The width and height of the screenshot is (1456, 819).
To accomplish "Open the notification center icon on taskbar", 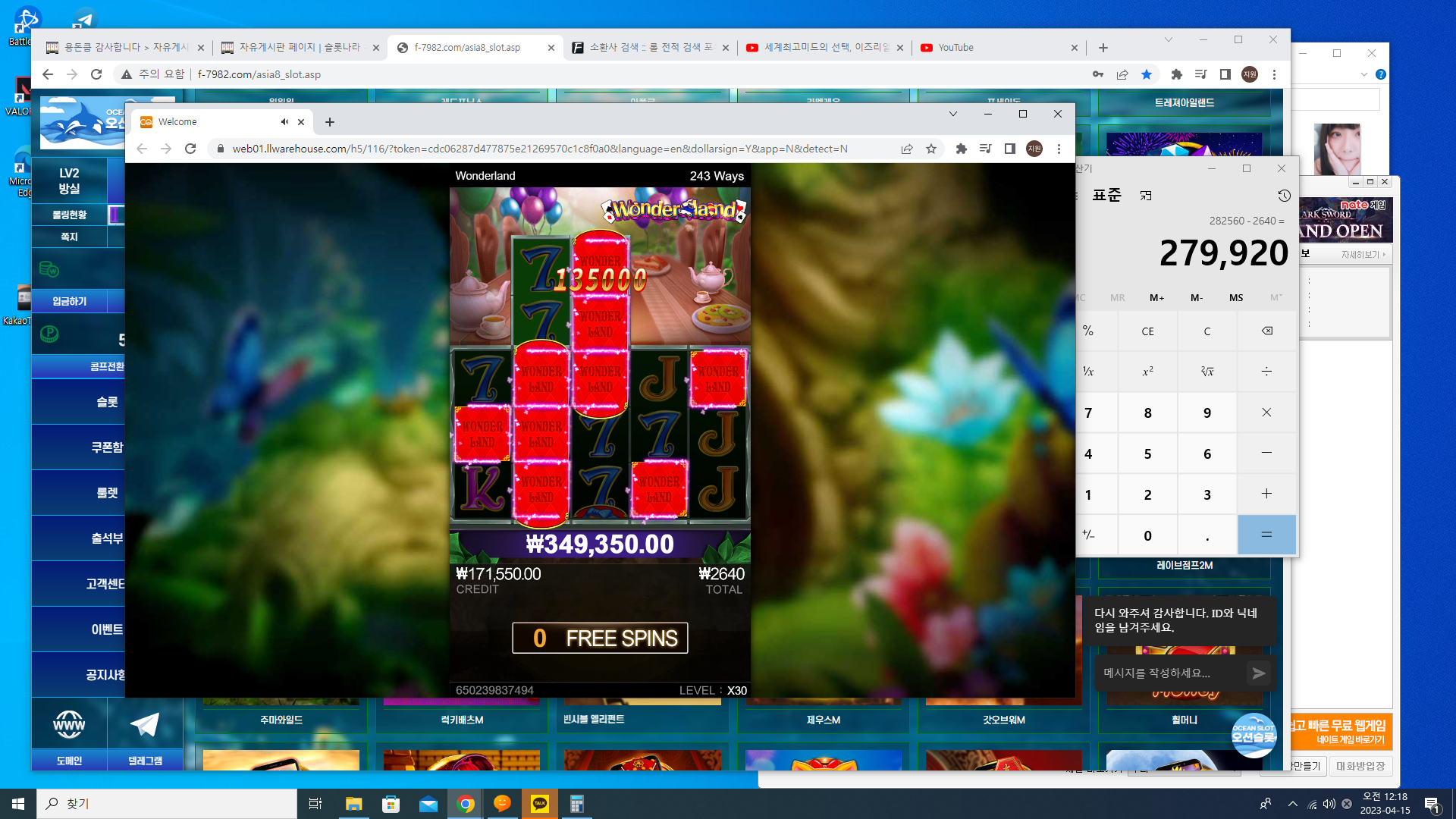I will 1432,805.
